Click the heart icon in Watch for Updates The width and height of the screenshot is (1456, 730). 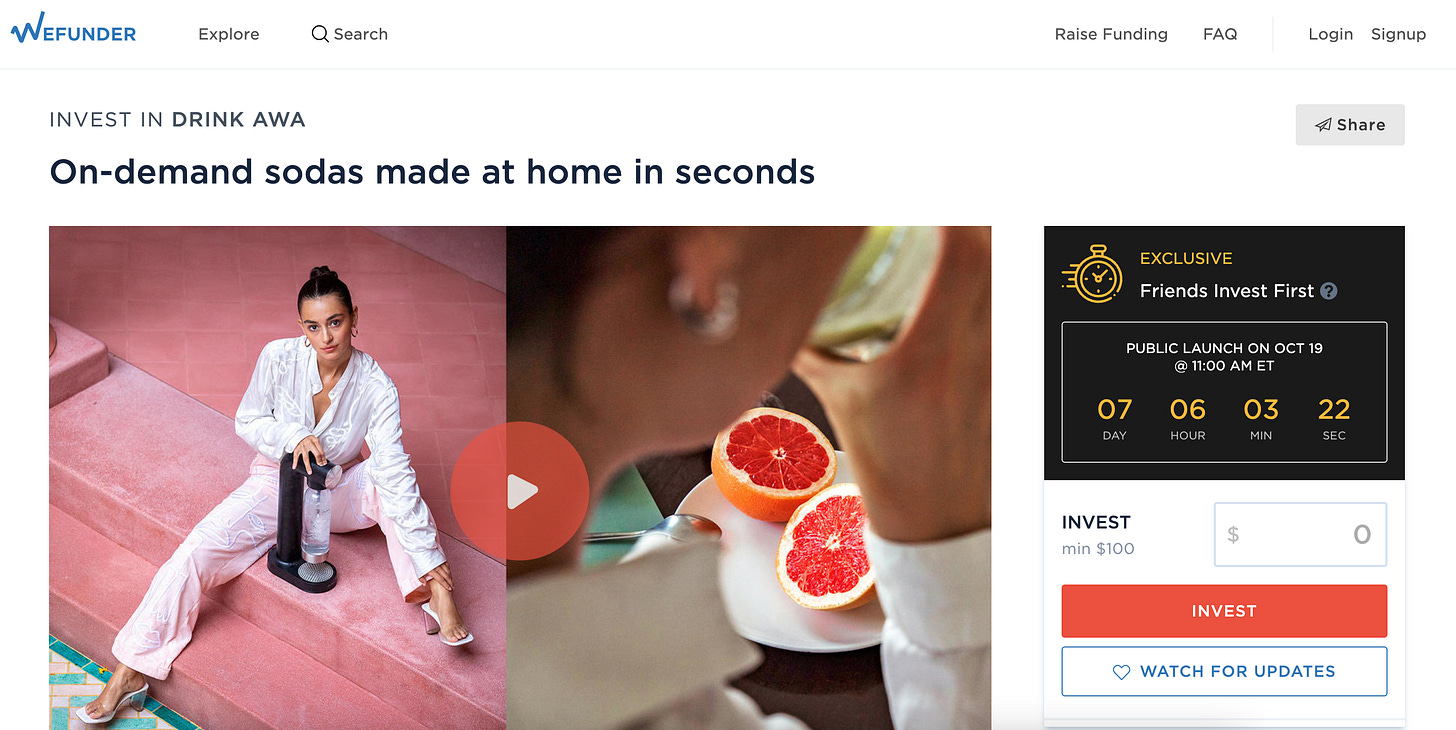[x=1121, y=672]
